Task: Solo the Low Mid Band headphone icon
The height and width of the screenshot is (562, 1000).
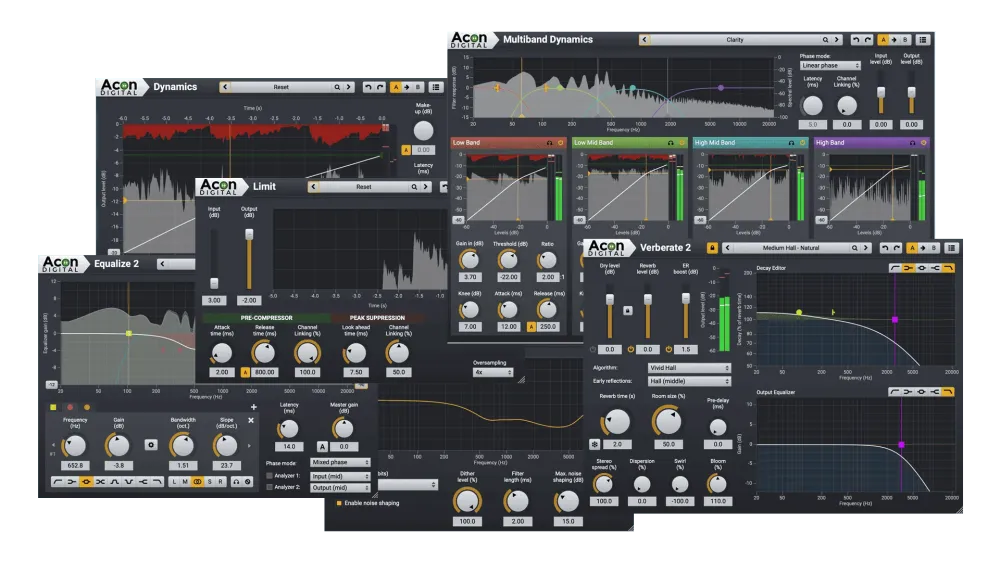Action: 670,143
